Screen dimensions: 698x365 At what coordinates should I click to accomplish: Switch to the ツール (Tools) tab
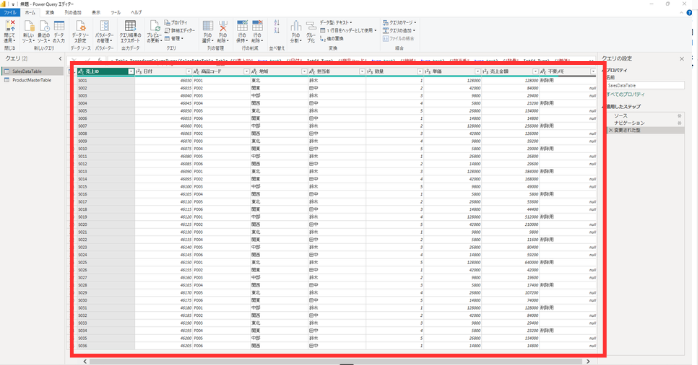[x=115, y=12]
